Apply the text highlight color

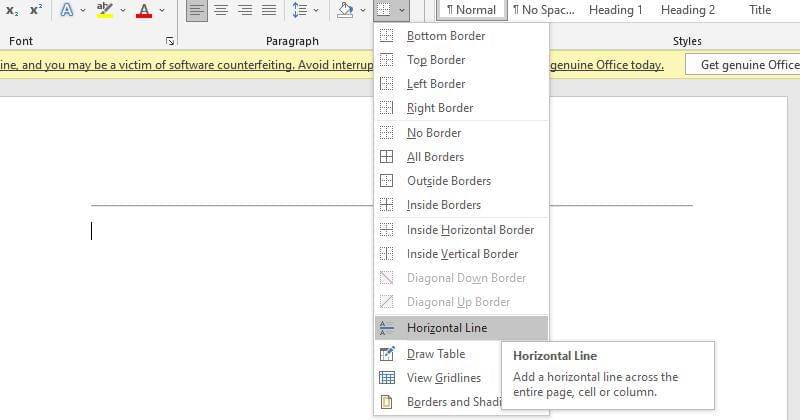click(x=104, y=10)
